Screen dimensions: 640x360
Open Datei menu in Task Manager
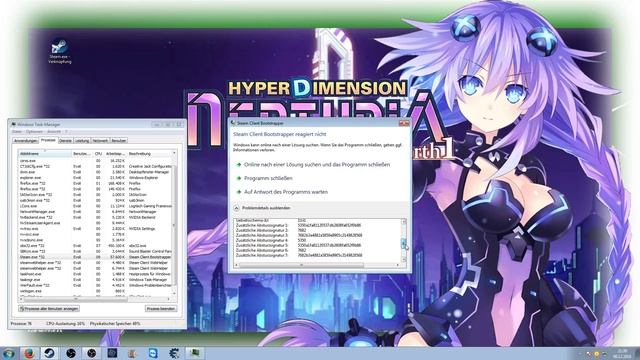[17, 132]
